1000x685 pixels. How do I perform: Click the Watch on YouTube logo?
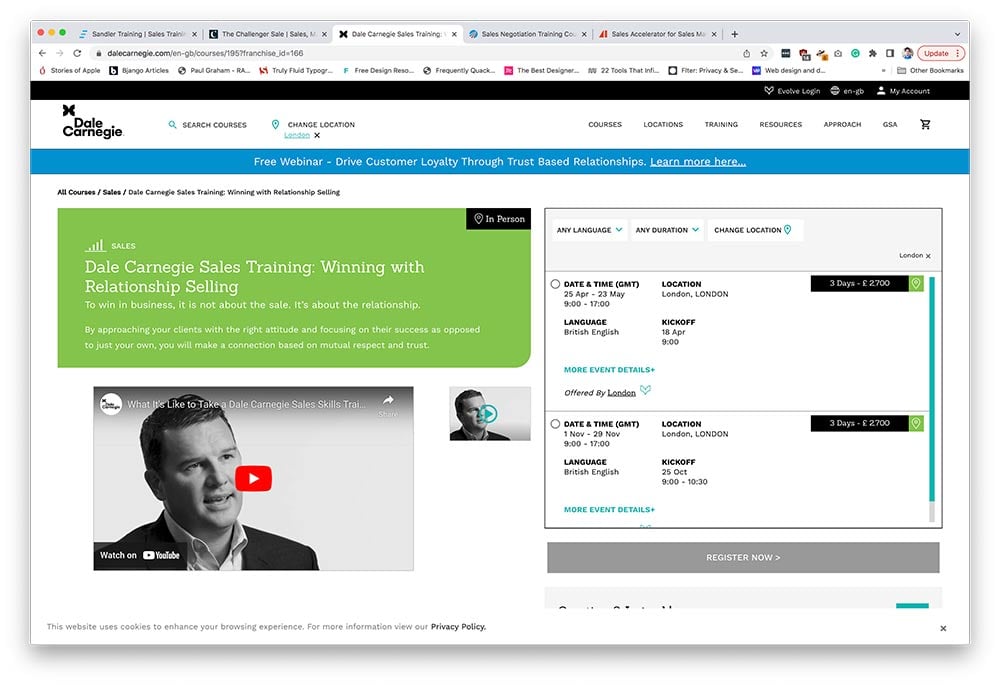click(161, 555)
